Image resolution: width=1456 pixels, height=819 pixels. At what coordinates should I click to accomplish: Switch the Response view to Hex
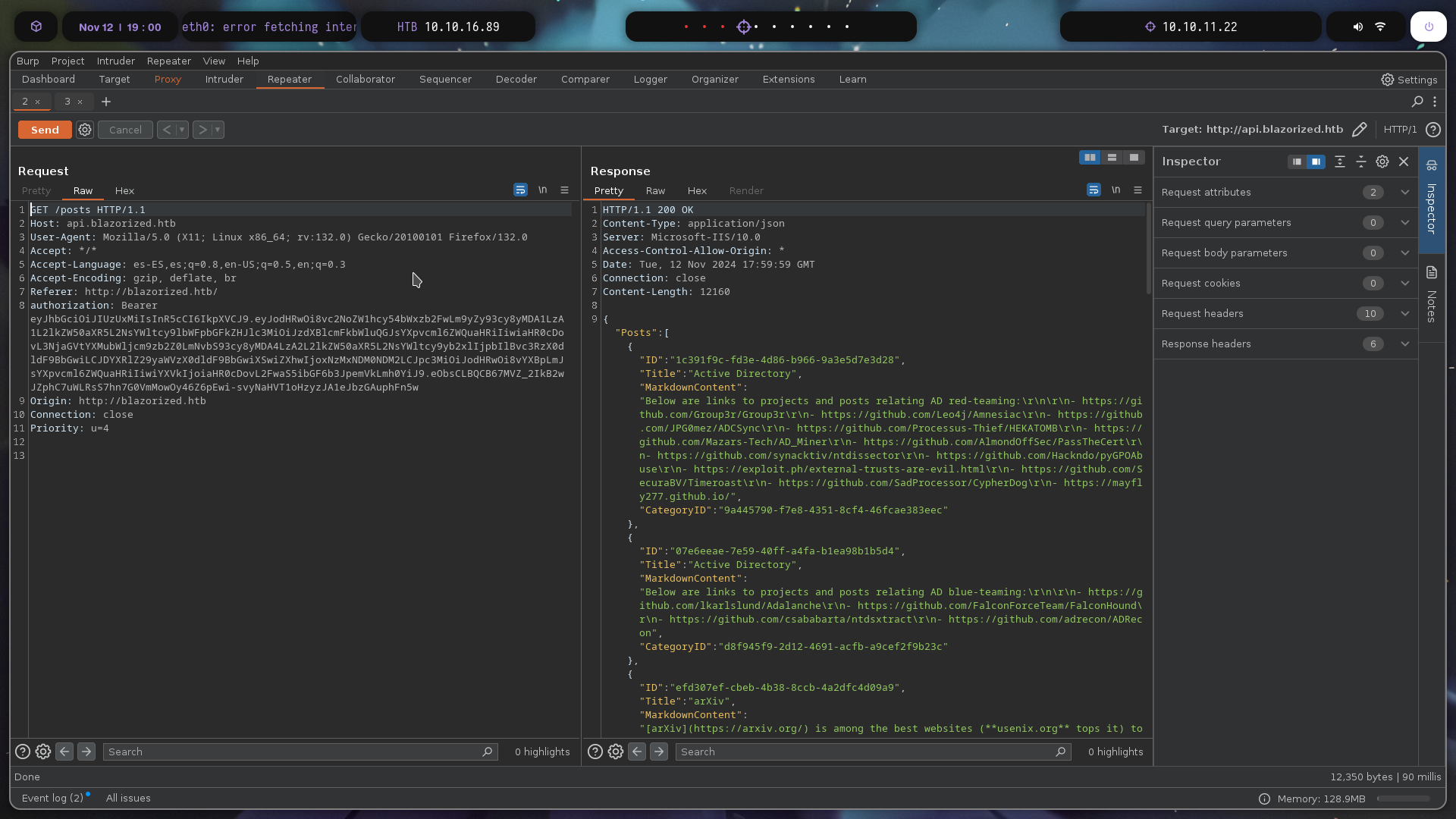point(697,190)
